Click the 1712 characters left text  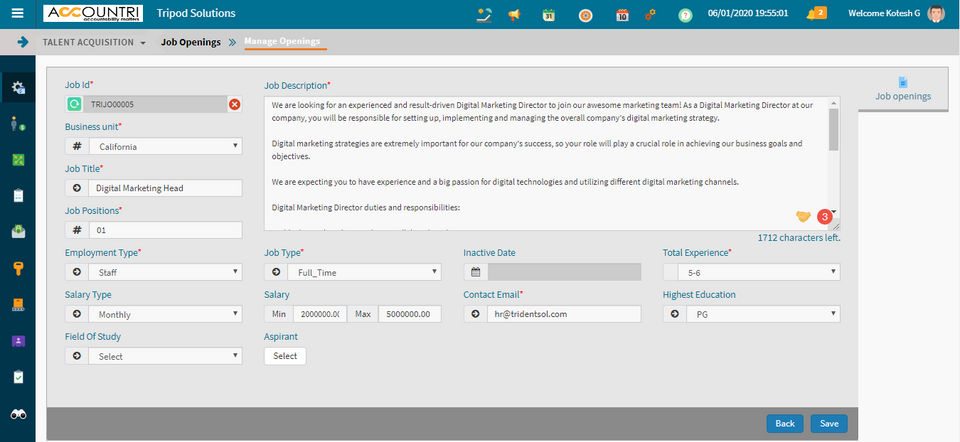point(798,238)
